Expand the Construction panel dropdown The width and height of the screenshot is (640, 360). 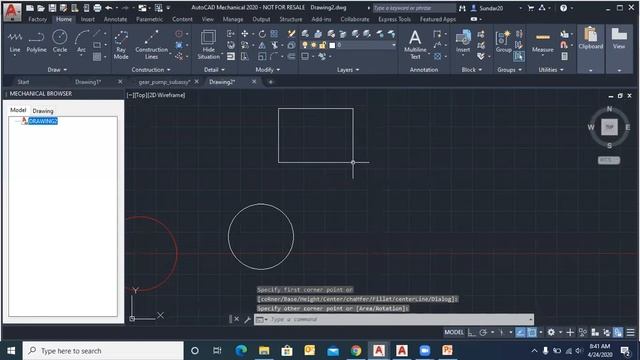pyautogui.click(x=151, y=70)
